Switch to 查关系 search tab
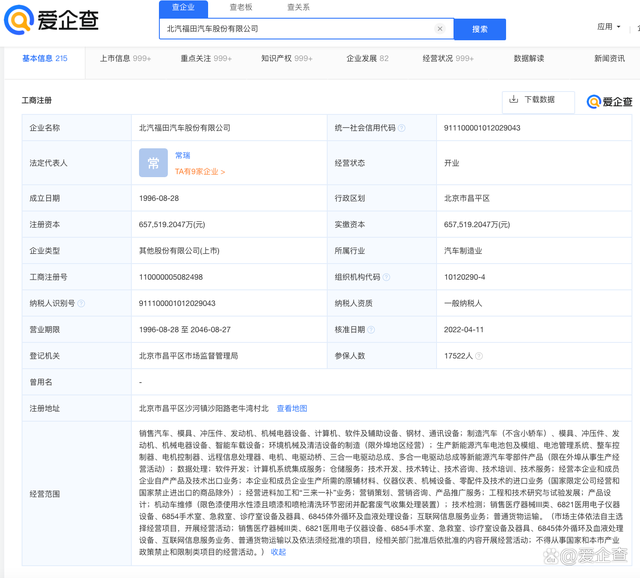 point(298,7)
